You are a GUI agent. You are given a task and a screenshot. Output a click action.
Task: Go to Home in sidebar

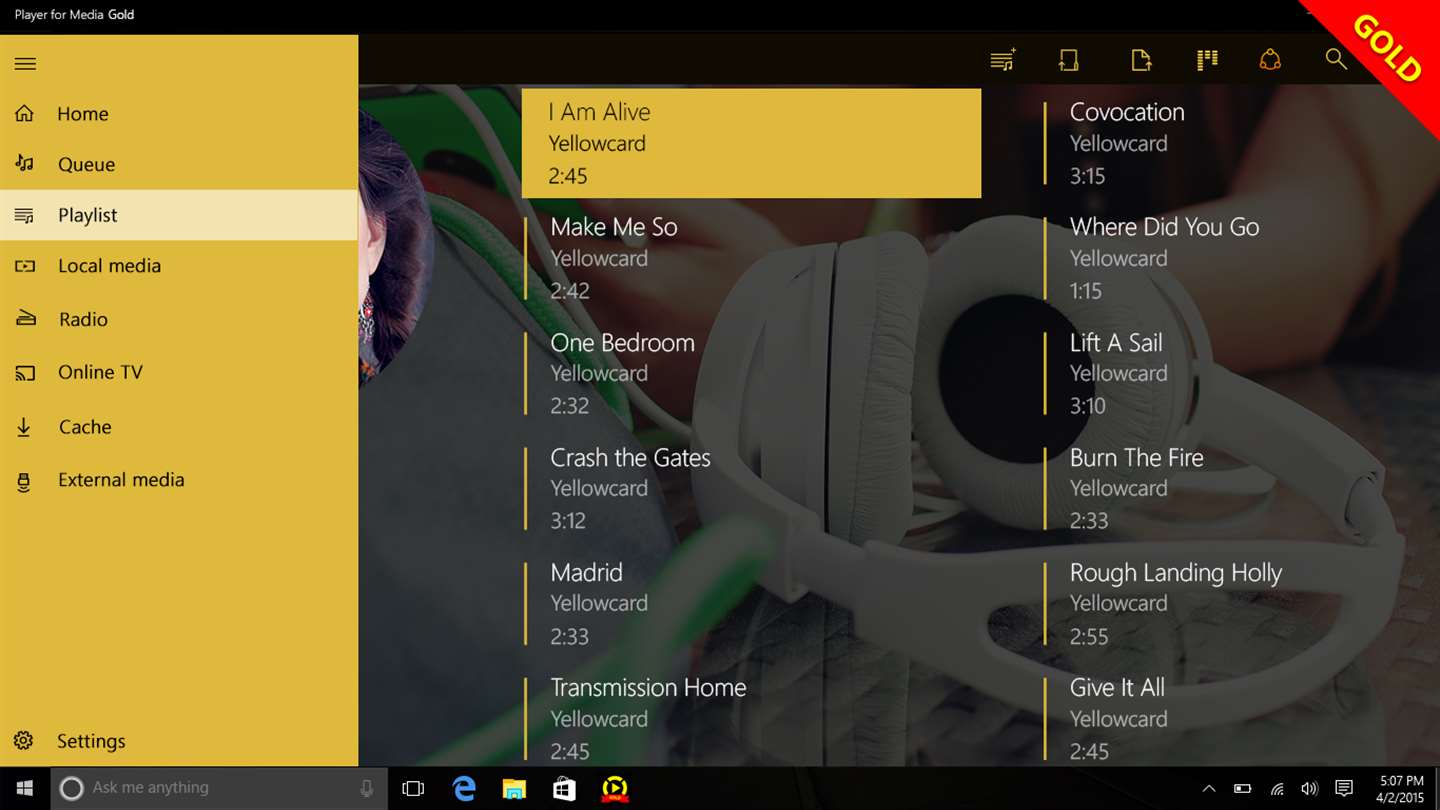point(179,114)
